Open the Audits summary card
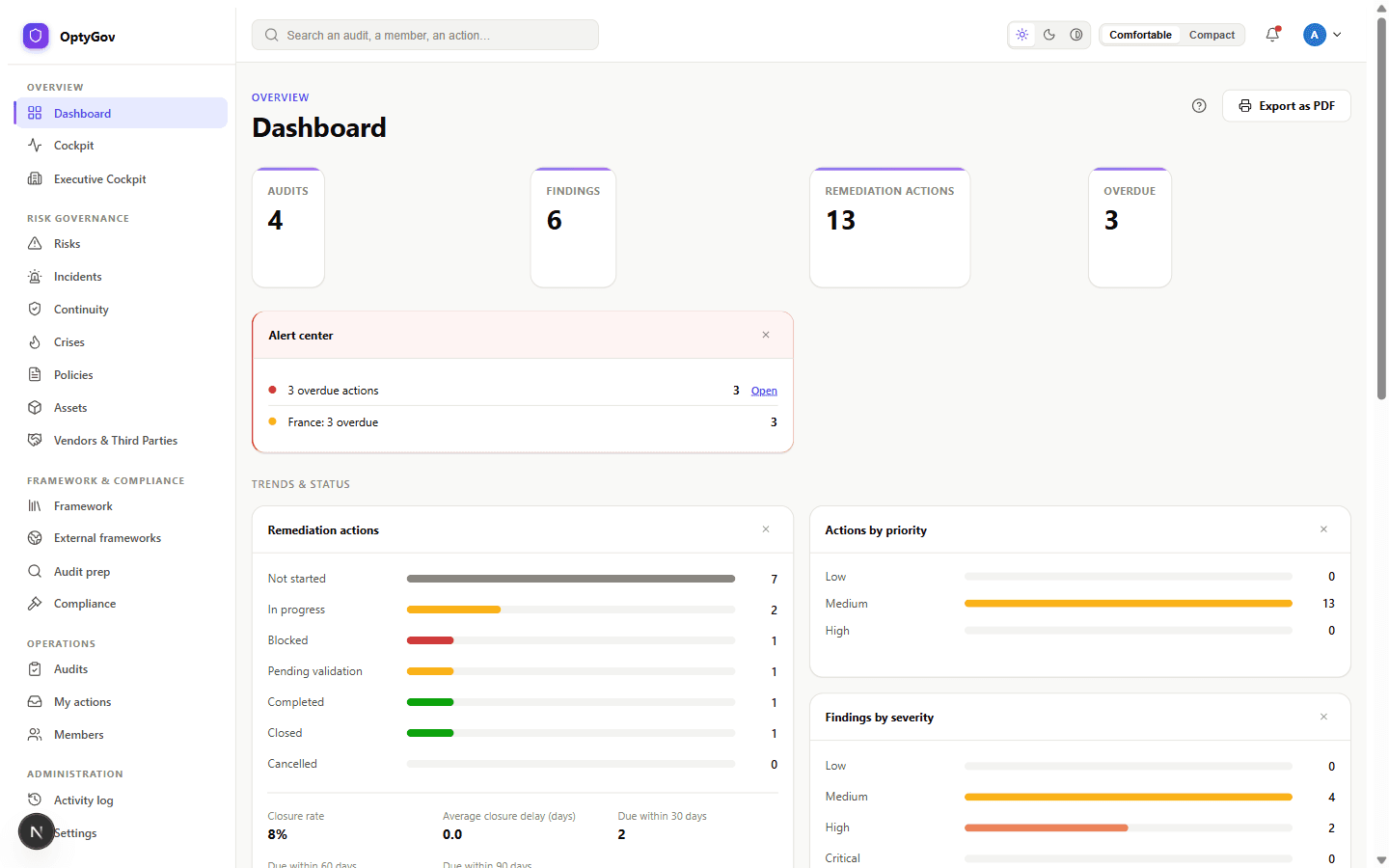 click(288, 228)
